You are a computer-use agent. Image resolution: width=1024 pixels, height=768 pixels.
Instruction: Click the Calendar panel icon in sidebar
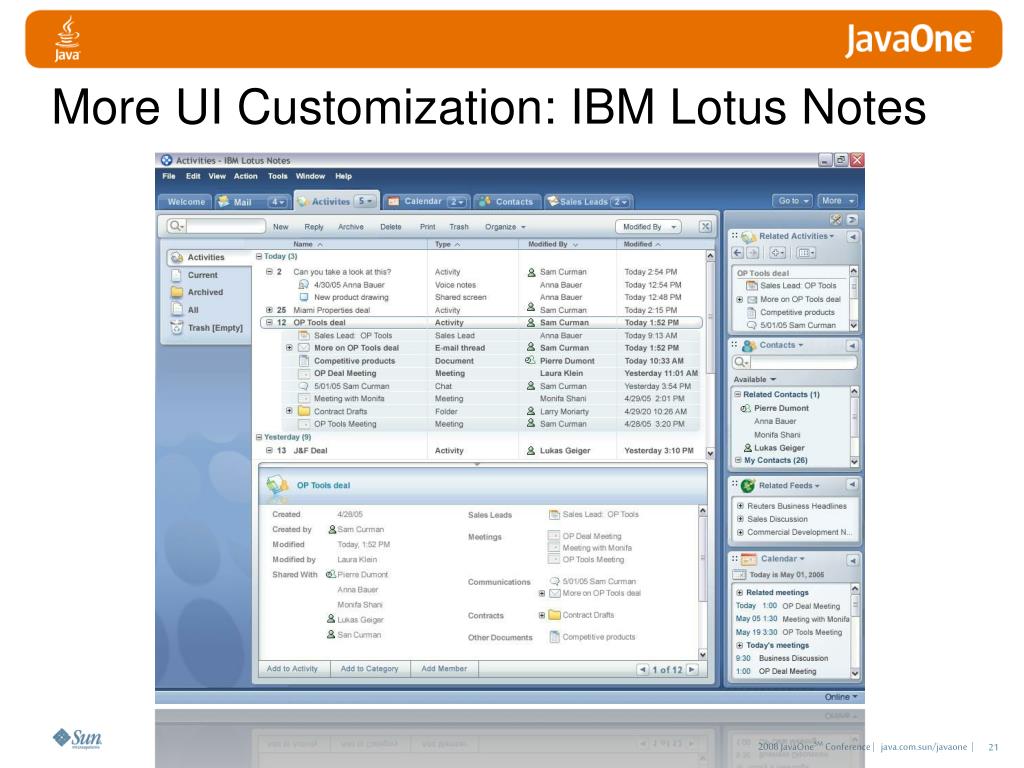pos(748,559)
